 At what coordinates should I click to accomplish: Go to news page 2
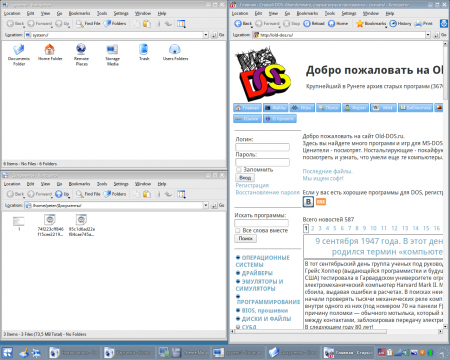pos(313,228)
